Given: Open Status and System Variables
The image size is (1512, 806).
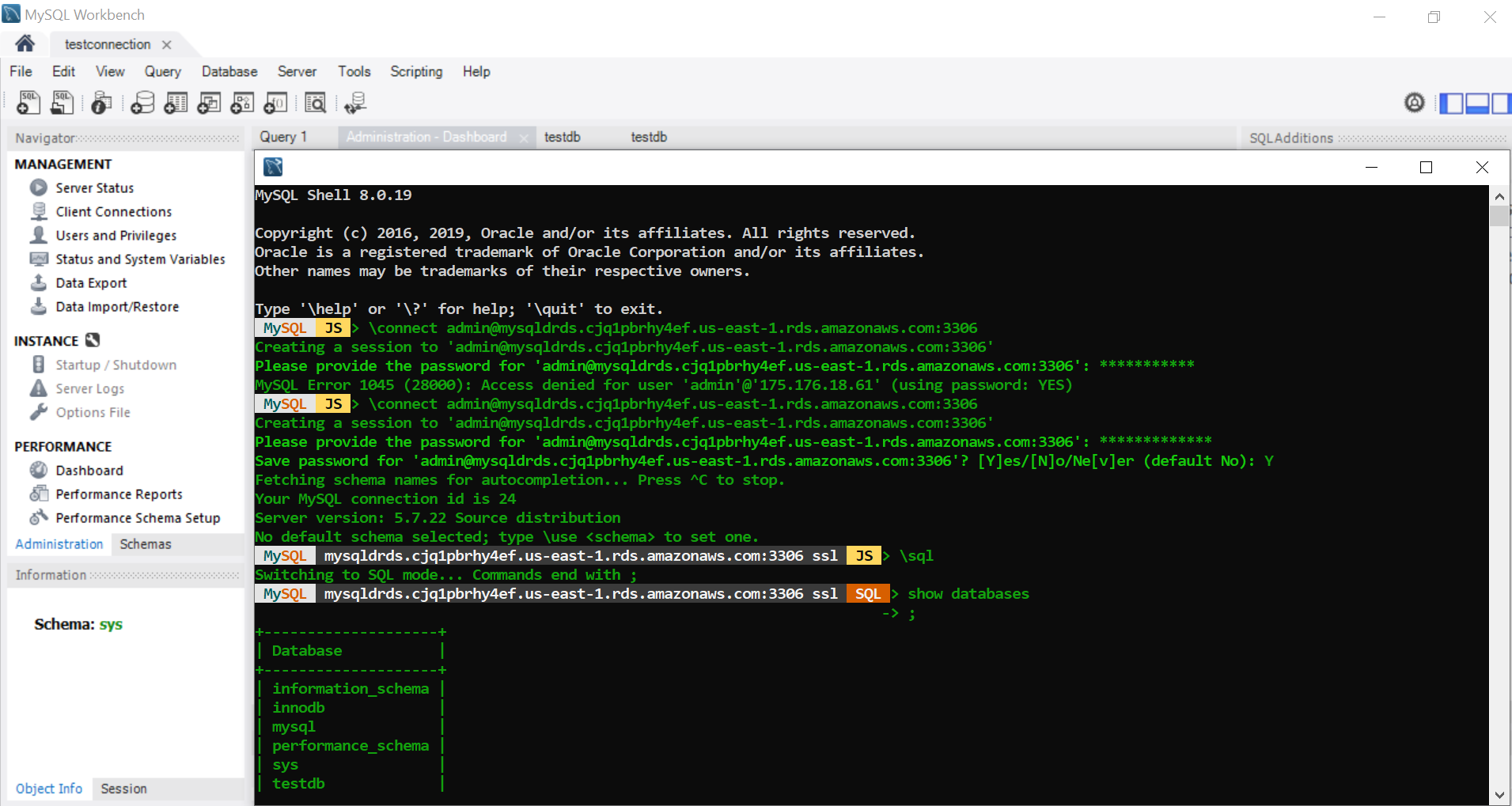Looking at the screenshot, I should 140,259.
